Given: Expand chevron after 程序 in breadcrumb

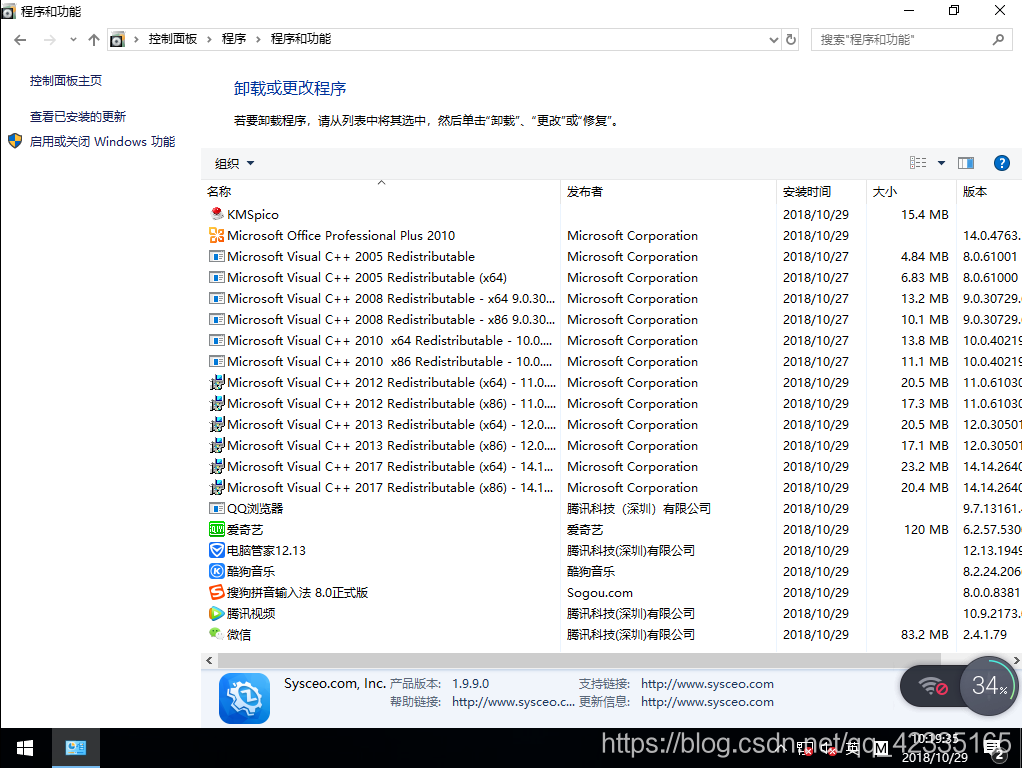Looking at the screenshot, I should point(258,39).
